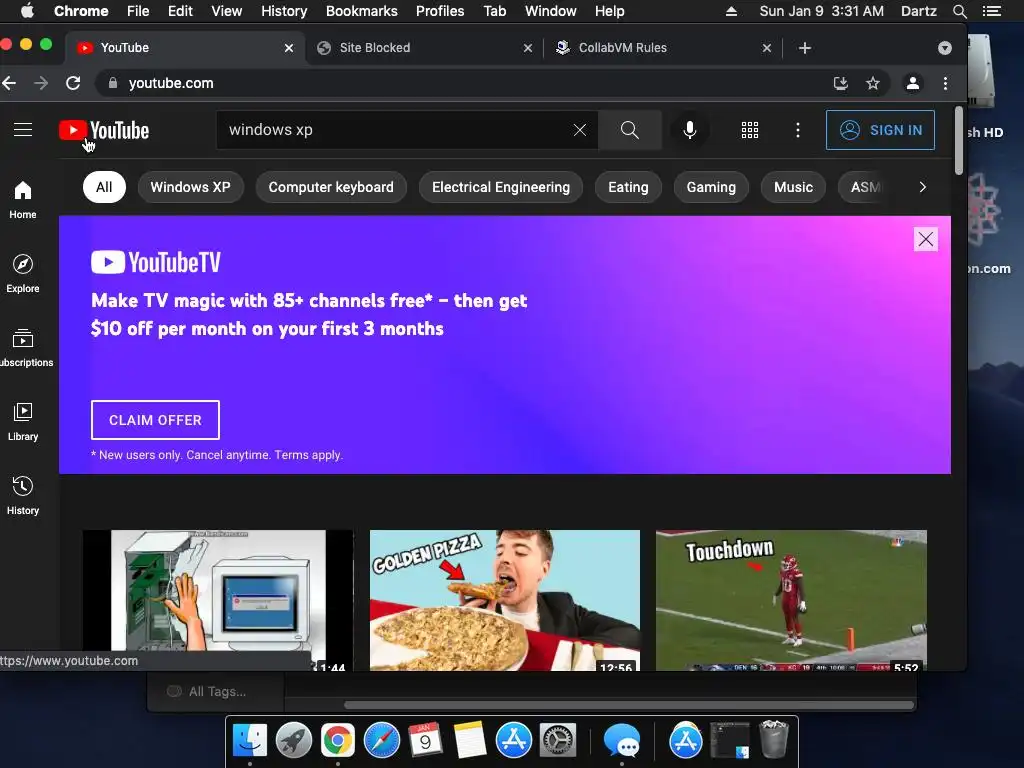Close the Site Blocked tab
Screen dimensions: 1024x768
[x=528, y=48]
